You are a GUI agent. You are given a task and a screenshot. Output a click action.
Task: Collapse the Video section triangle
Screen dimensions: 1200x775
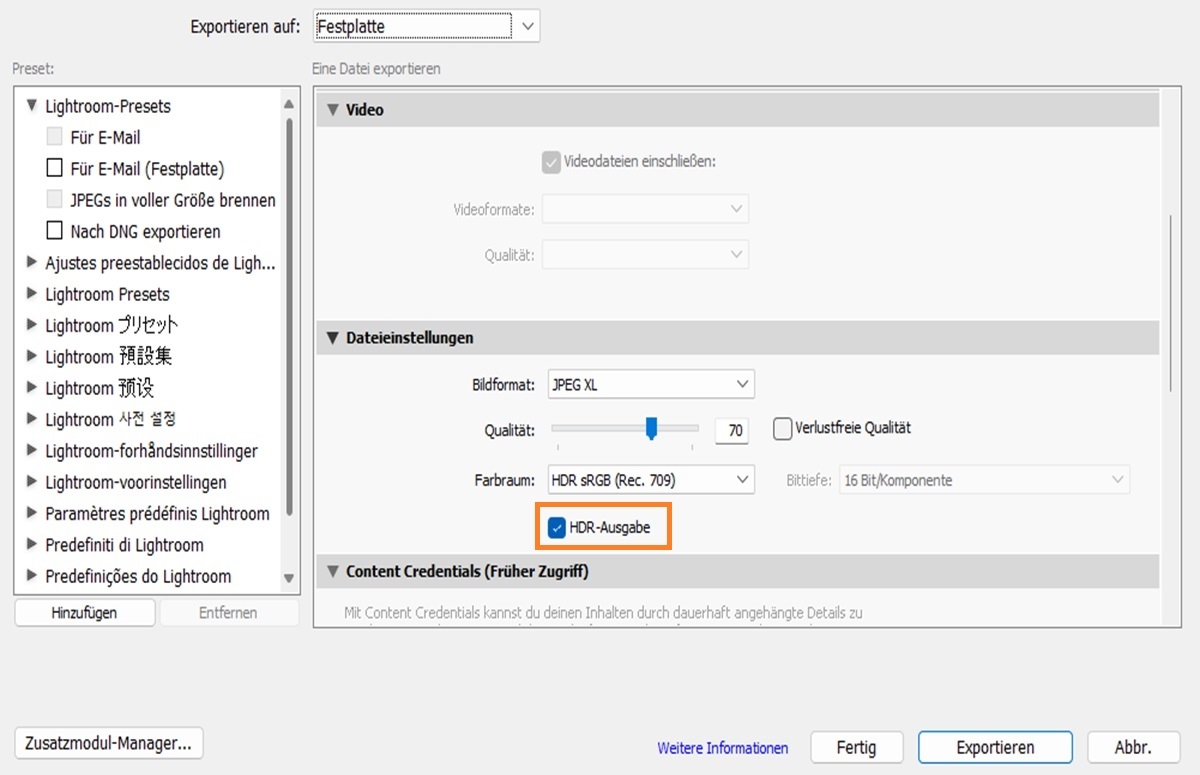(x=332, y=110)
